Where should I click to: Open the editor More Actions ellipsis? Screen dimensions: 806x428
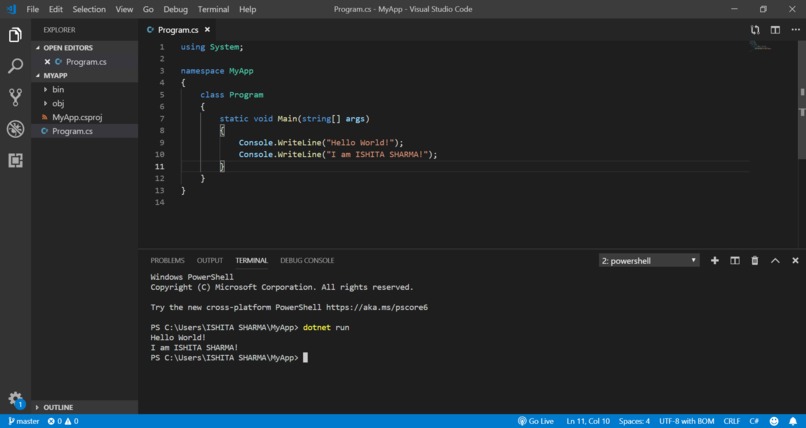[795, 30]
